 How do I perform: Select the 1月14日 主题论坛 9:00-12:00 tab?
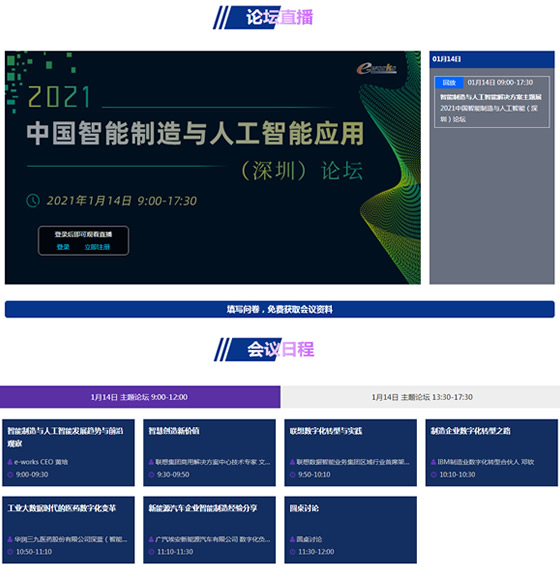point(140,397)
